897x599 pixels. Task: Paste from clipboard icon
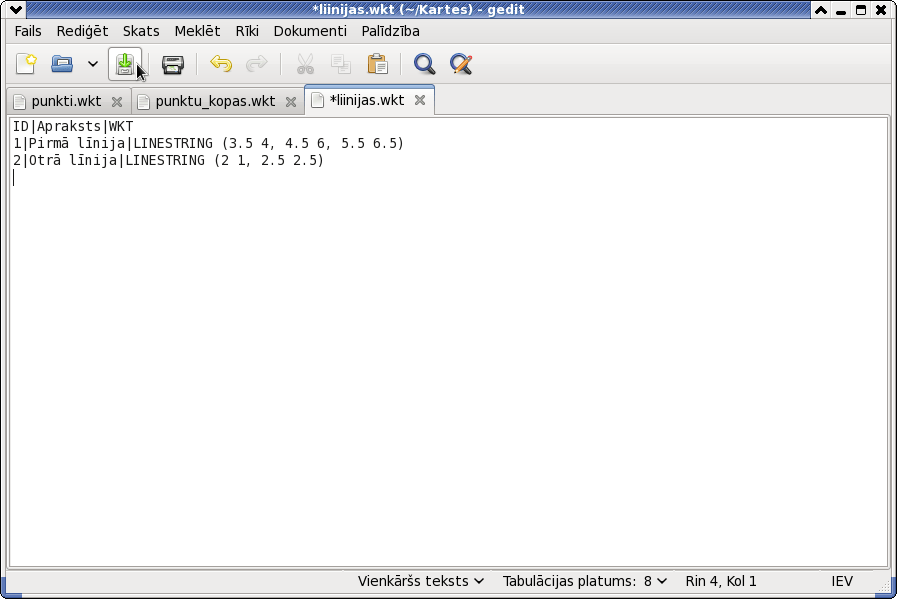pos(378,64)
